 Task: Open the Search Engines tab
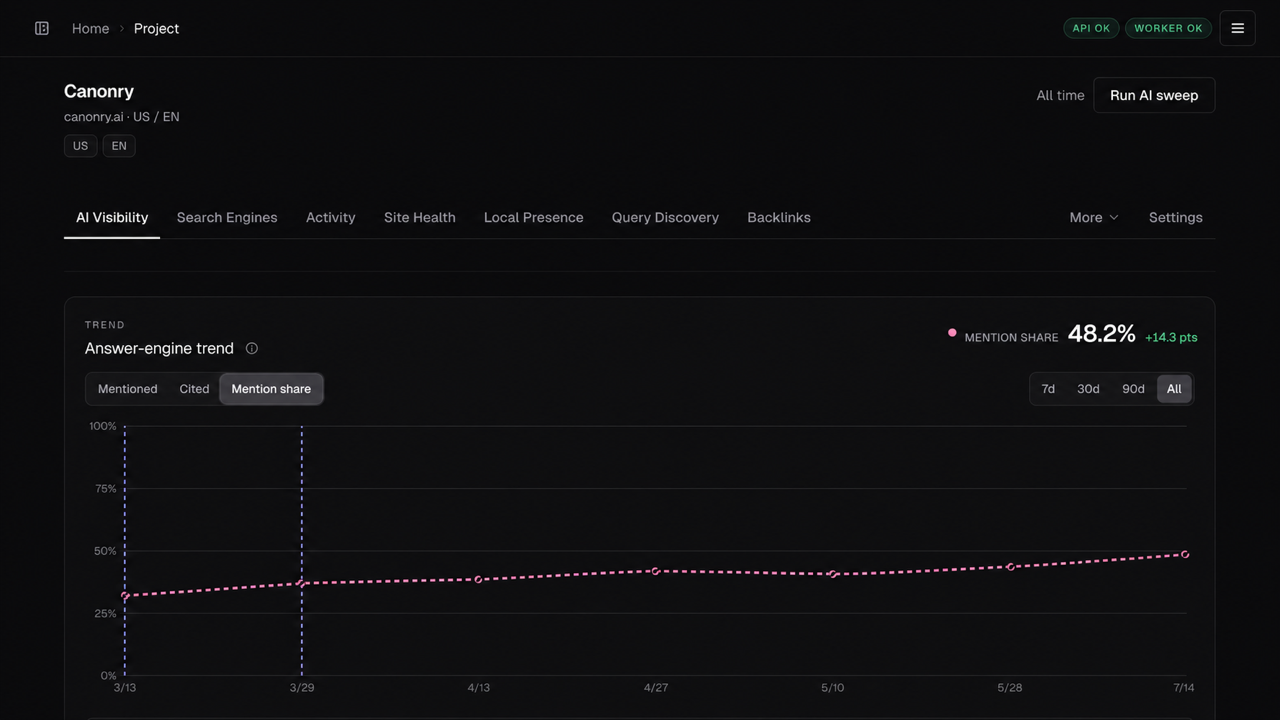point(227,217)
